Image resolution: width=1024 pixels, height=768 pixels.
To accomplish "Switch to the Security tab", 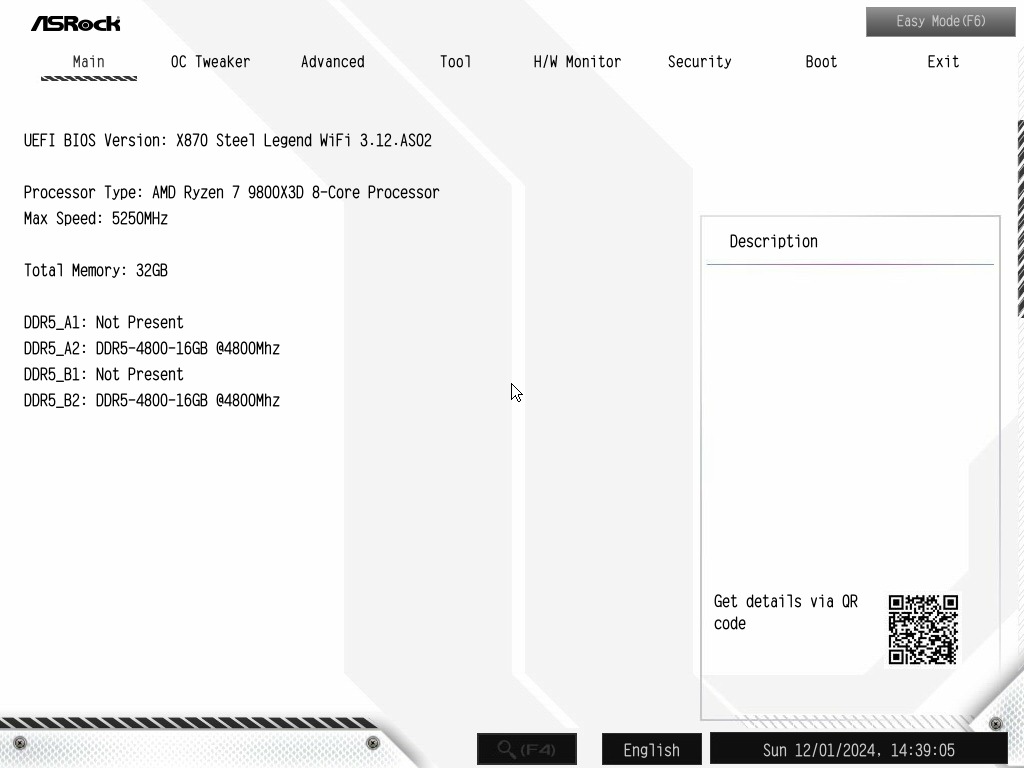I will click(699, 62).
